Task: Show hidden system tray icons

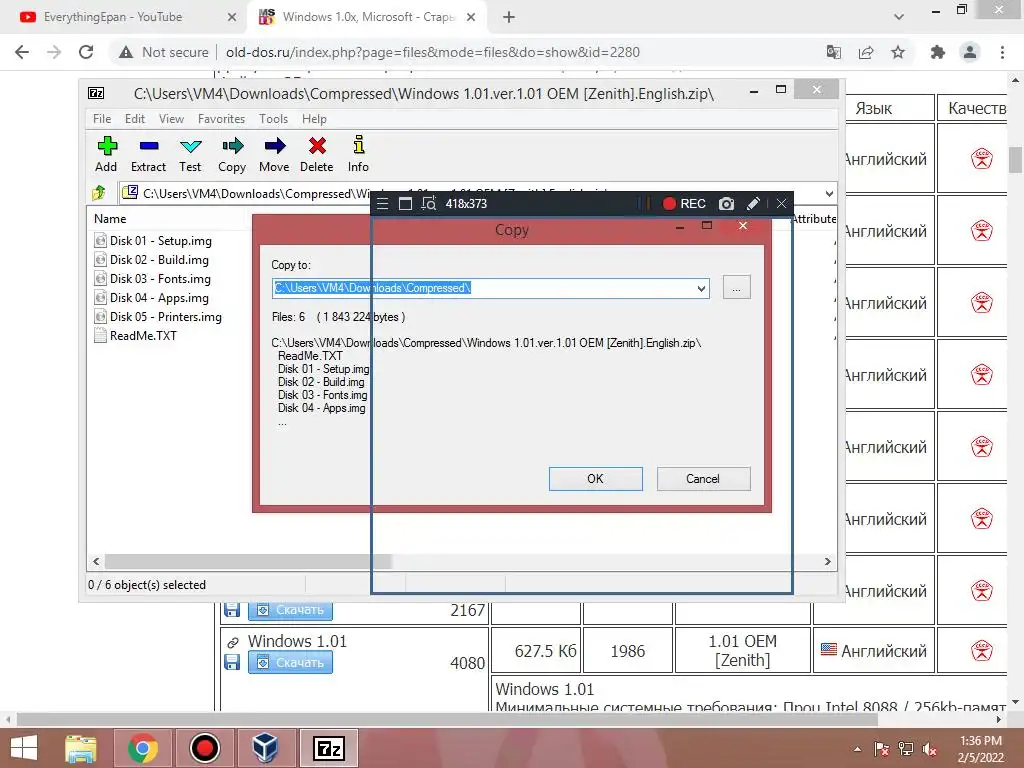Action: pyautogui.click(x=857, y=749)
